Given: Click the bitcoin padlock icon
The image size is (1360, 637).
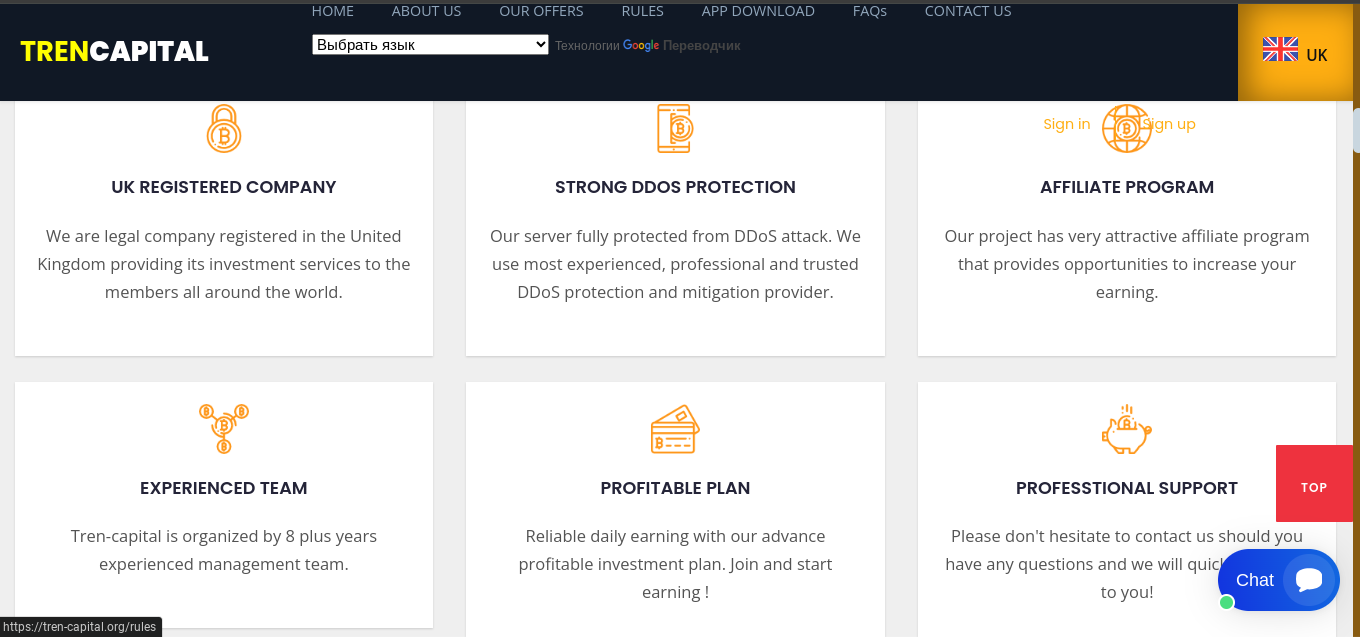Looking at the screenshot, I should [224, 129].
